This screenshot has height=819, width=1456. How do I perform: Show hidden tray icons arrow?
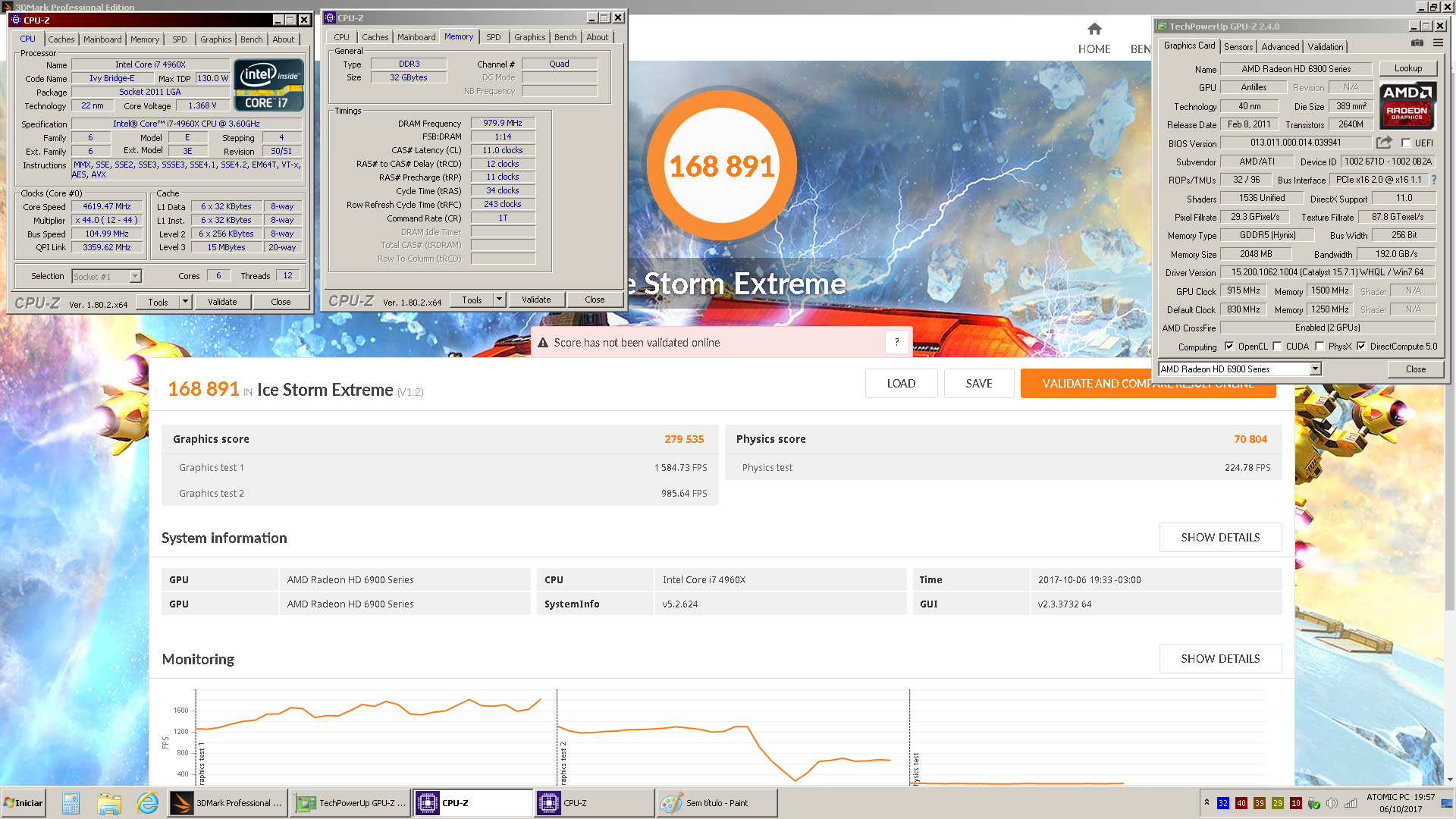[x=1207, y=802]
